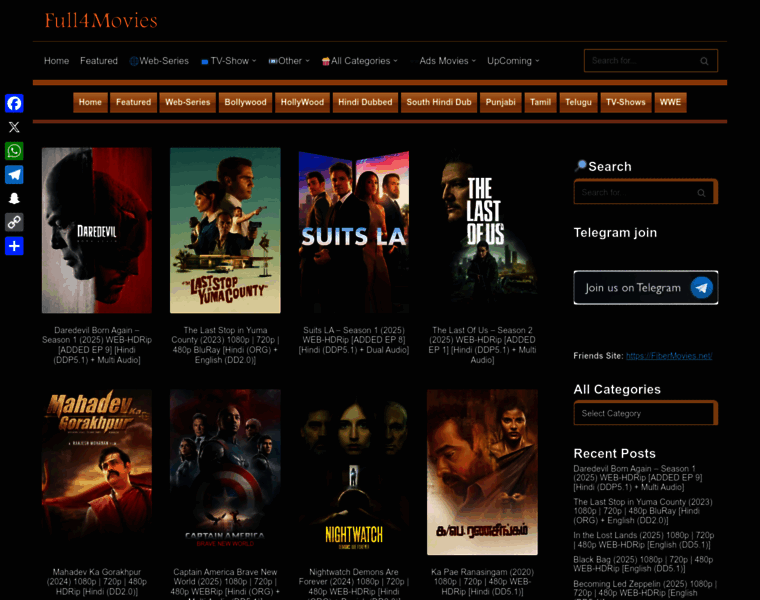This screenshot has width=760, height=600.
Task: Open the Punjabi category button
Action: [x=501, y=102]
